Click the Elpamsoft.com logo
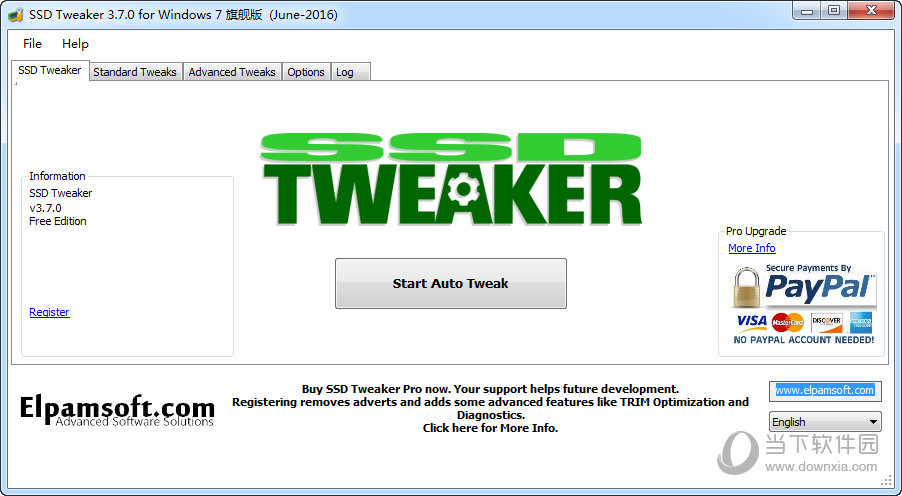 coord(117,410)
